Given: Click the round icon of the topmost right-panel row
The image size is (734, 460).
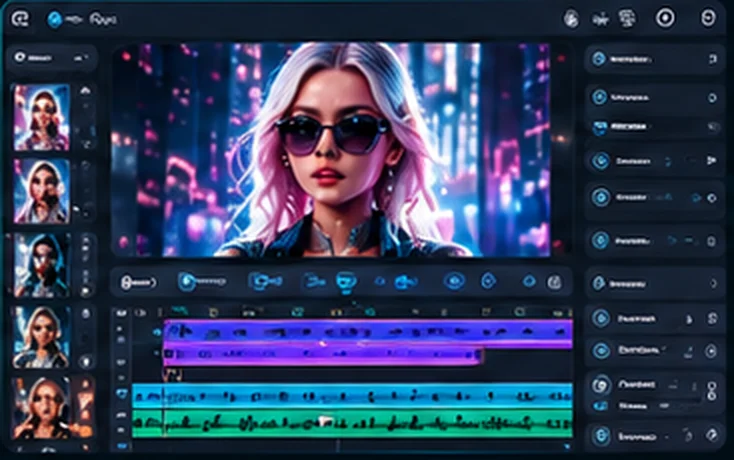Looking at the screenshot, I should pos(599,59).
